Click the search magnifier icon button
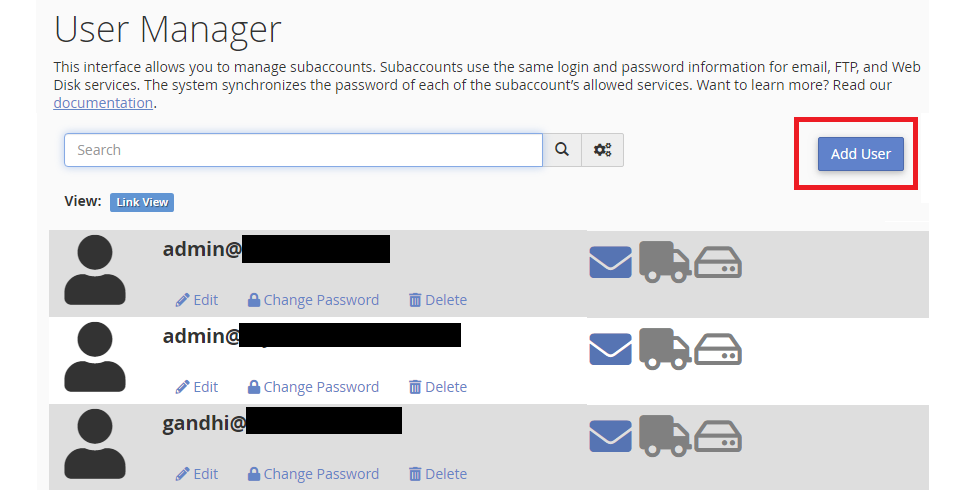 click(x=562, y=150)
